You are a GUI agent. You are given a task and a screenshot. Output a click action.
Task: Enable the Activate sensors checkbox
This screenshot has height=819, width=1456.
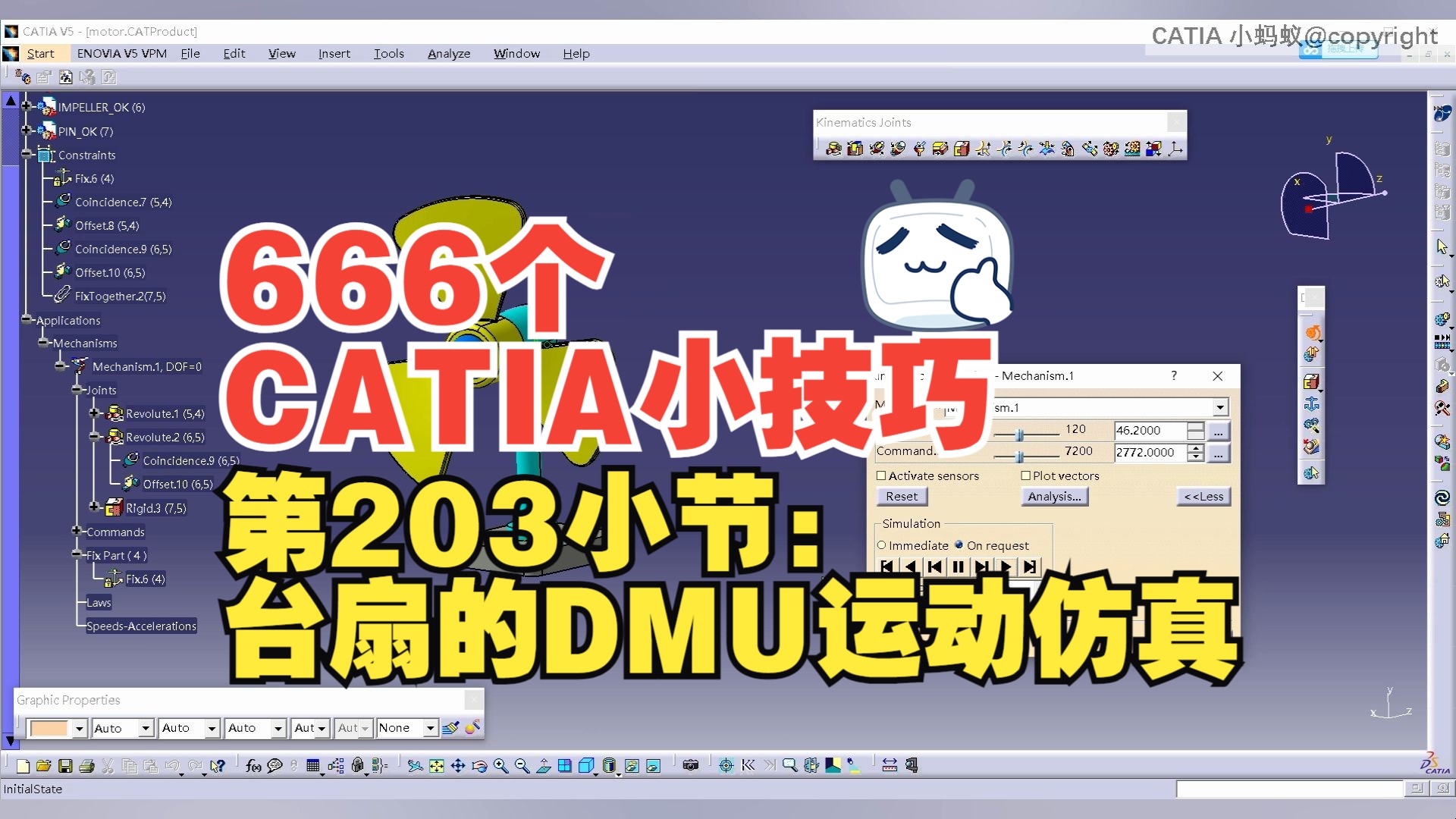coord(881,475)
